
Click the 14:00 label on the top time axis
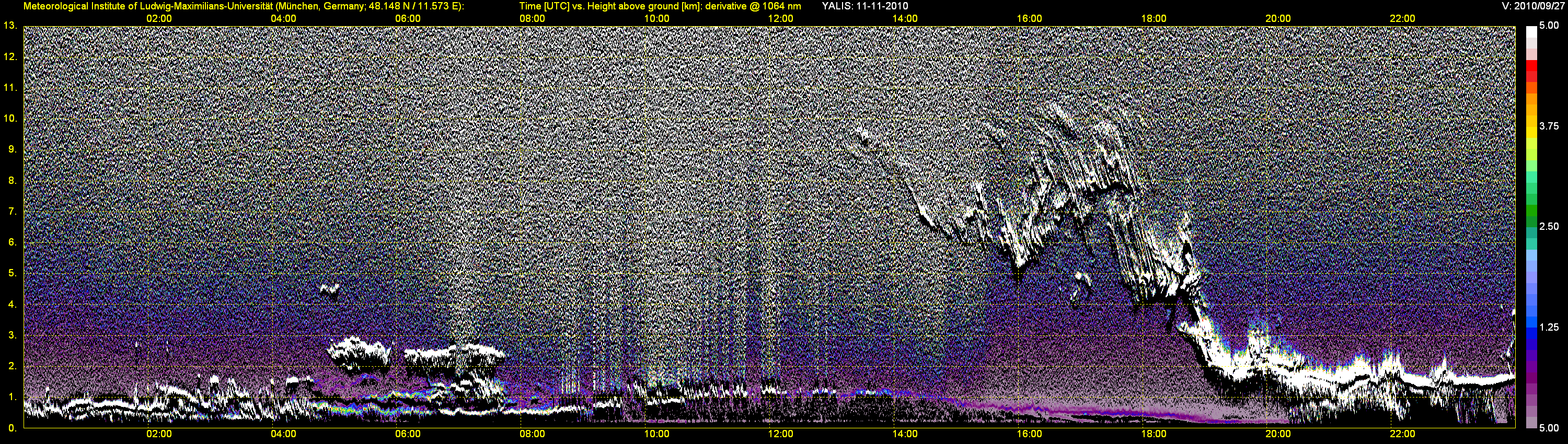tap(905, 18)
